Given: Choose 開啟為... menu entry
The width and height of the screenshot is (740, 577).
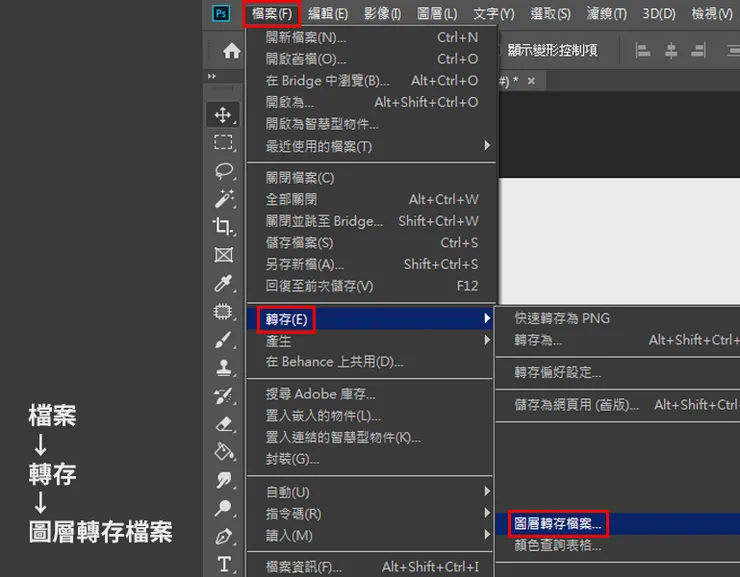Looking at the screenshot, I should (371, 102).
